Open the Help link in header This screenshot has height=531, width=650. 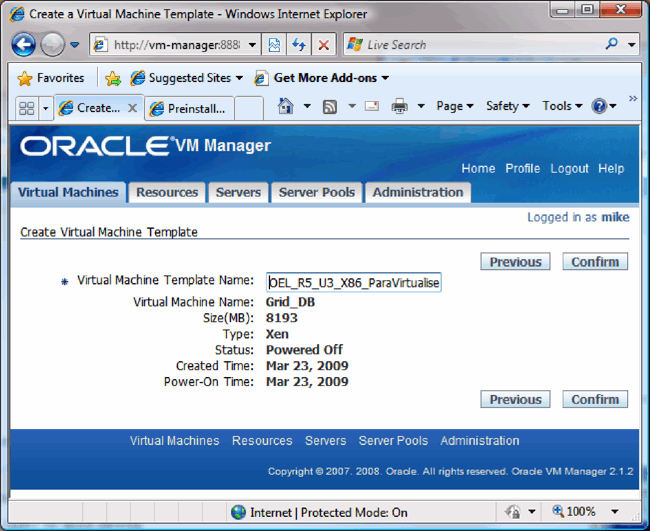[x=611, y=169]
